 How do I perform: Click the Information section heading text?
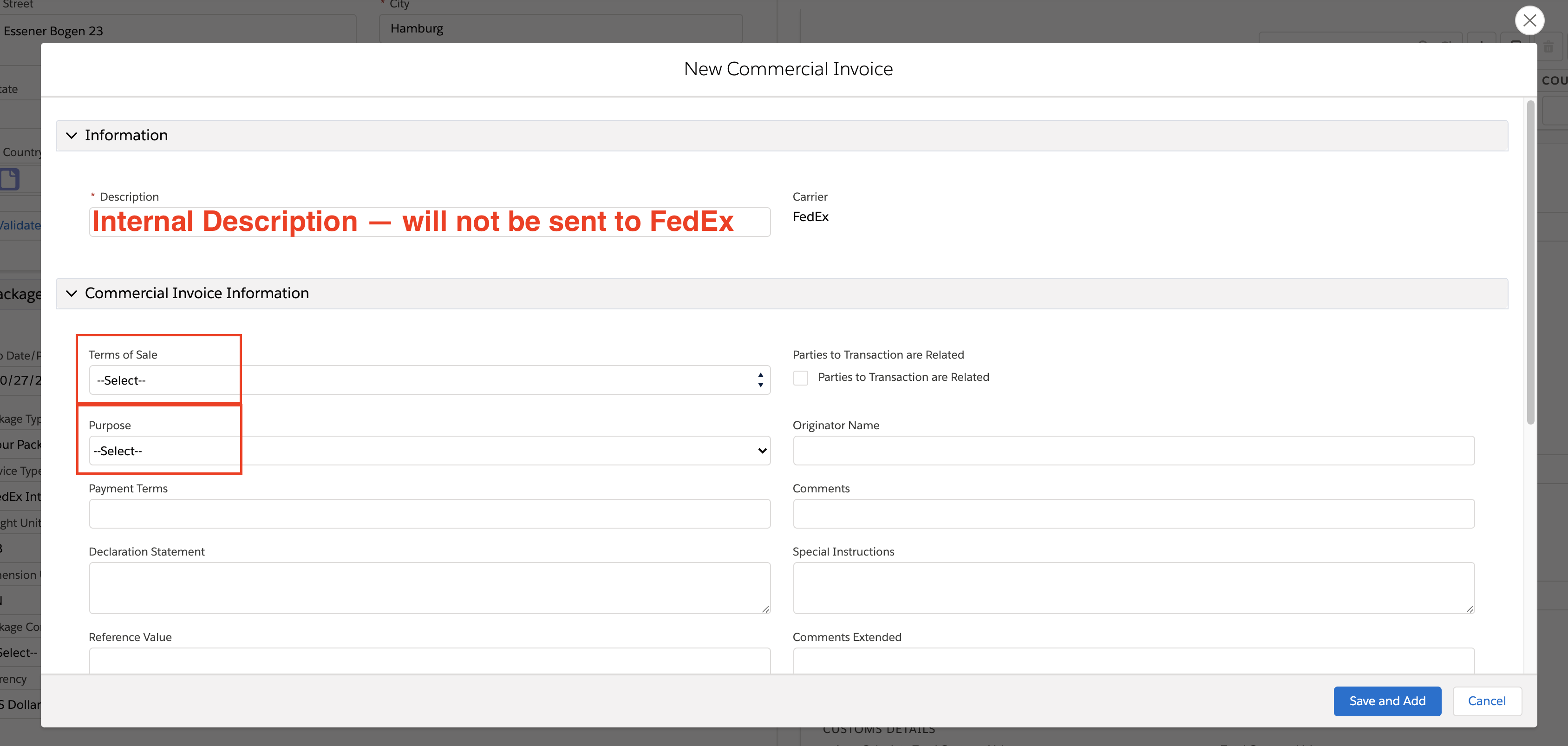point(126,135)
